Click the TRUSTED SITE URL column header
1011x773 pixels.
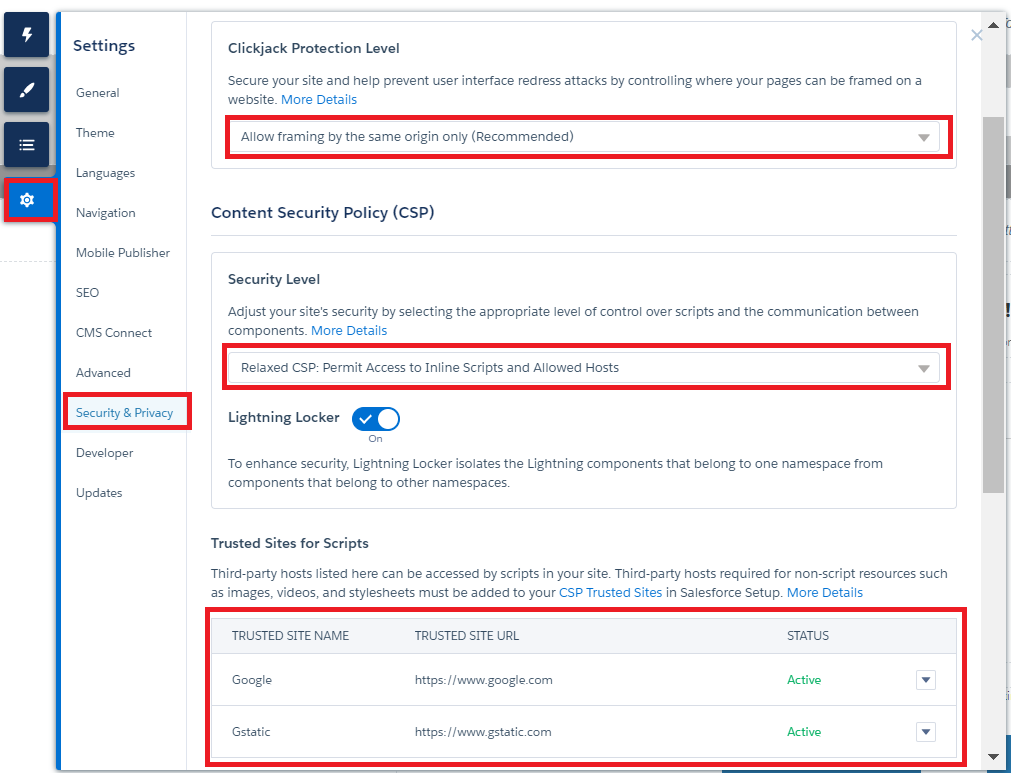[x=467, y=636]
